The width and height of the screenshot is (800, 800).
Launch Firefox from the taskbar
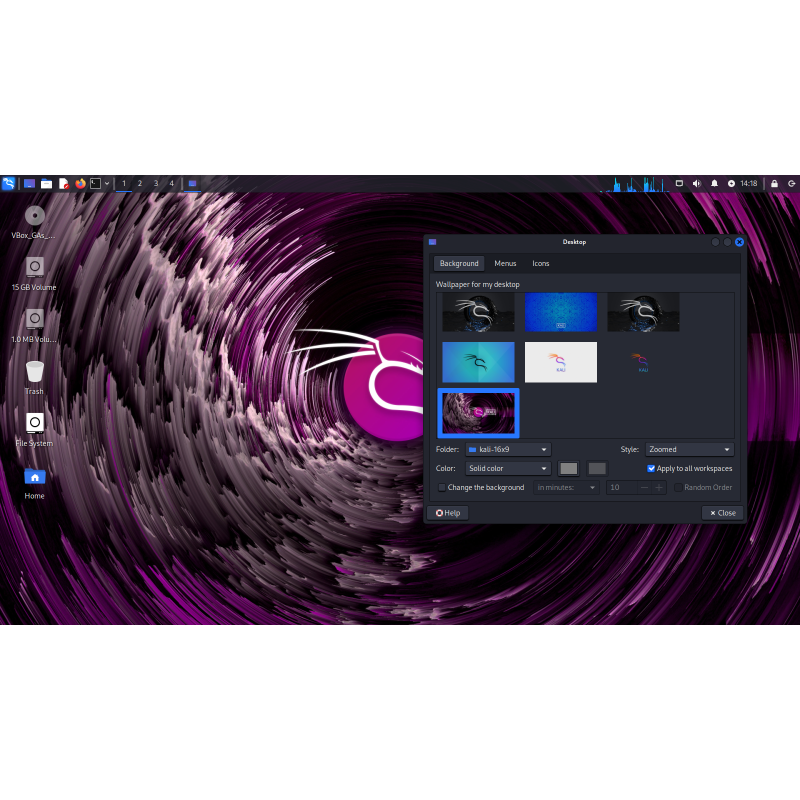pyautogui.click(x=79, y=184)
